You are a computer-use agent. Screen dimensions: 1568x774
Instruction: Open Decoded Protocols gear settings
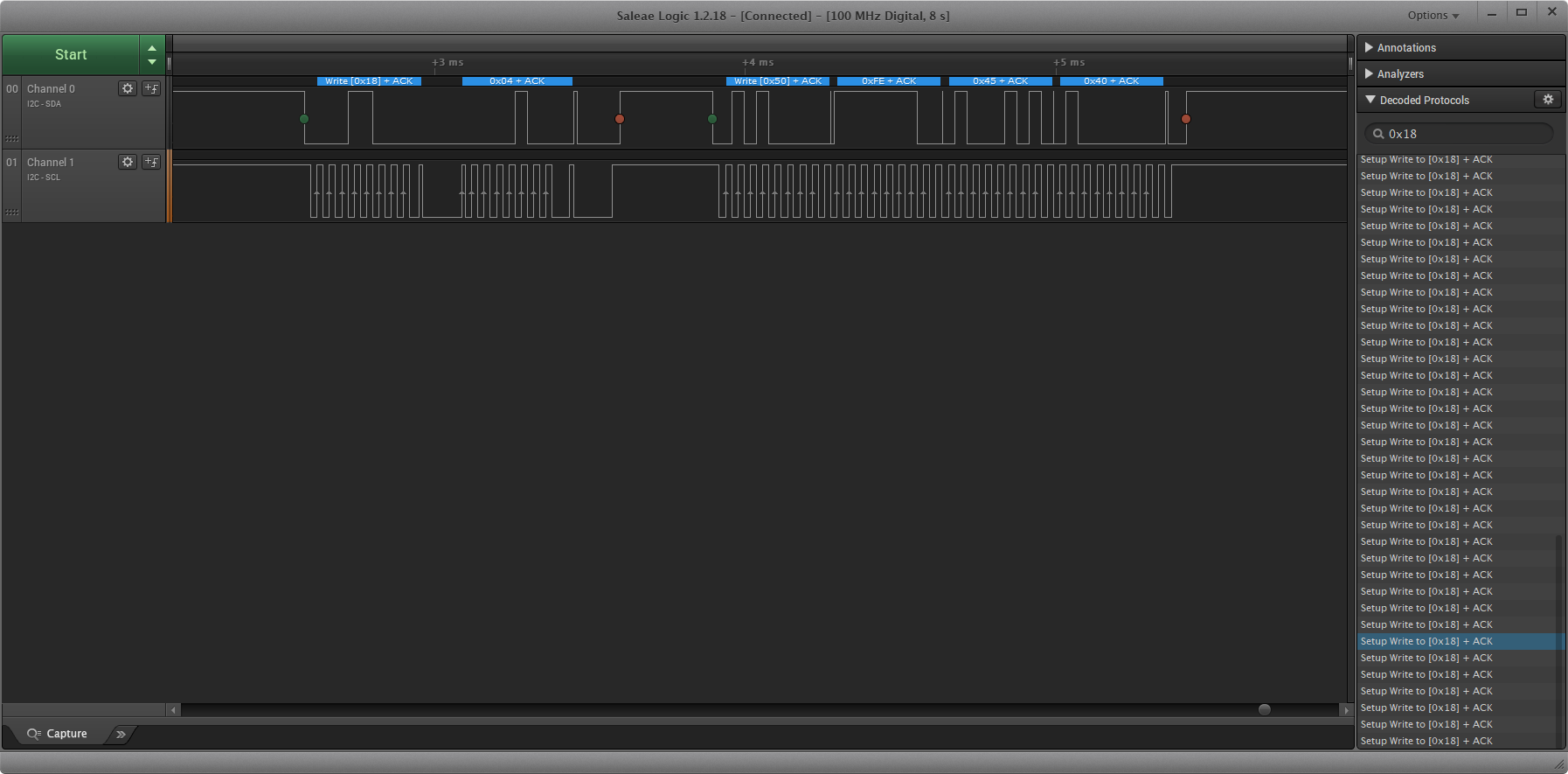click(x=1548, y=100)
